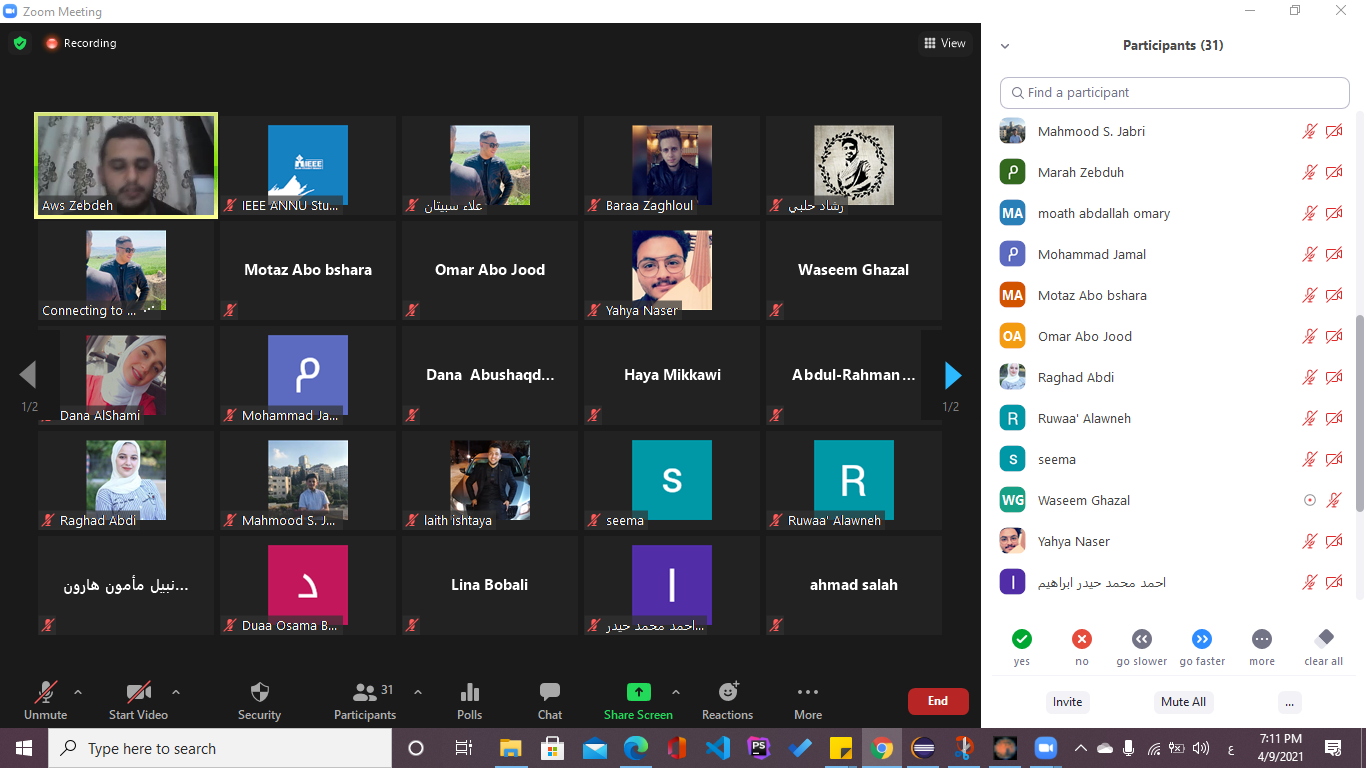Screen dimensions: 1366x768
Task: Click Type here to search taskbar box
Action: [x=220, y=748]
